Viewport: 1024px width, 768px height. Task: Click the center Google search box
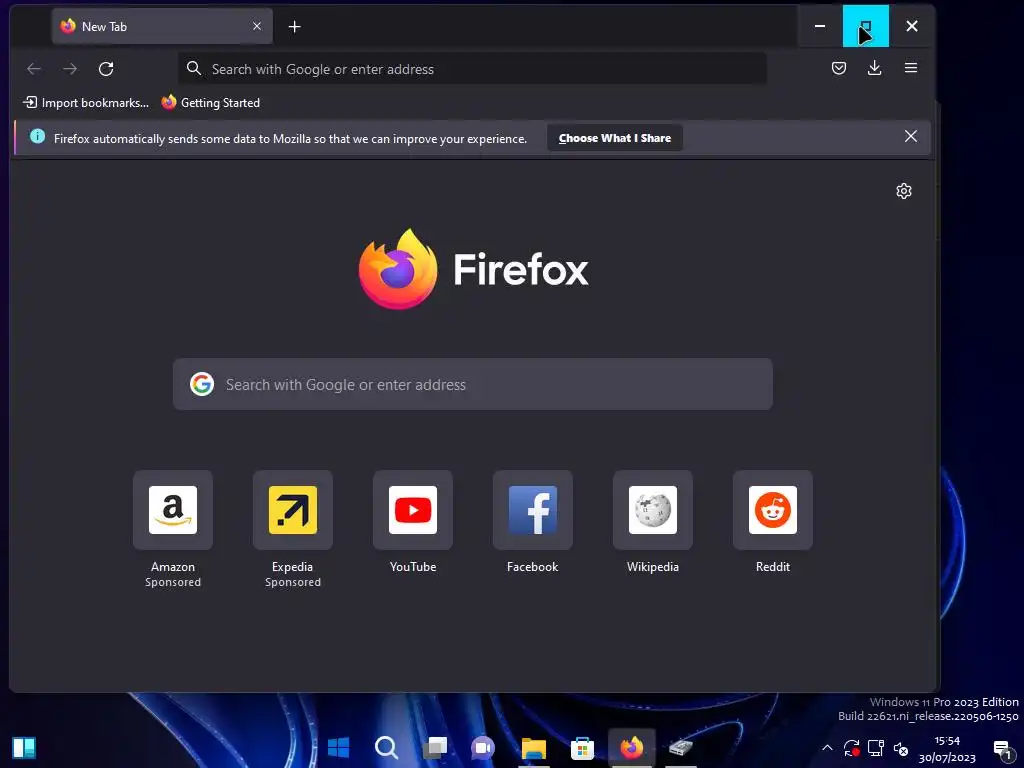point(473,384)
